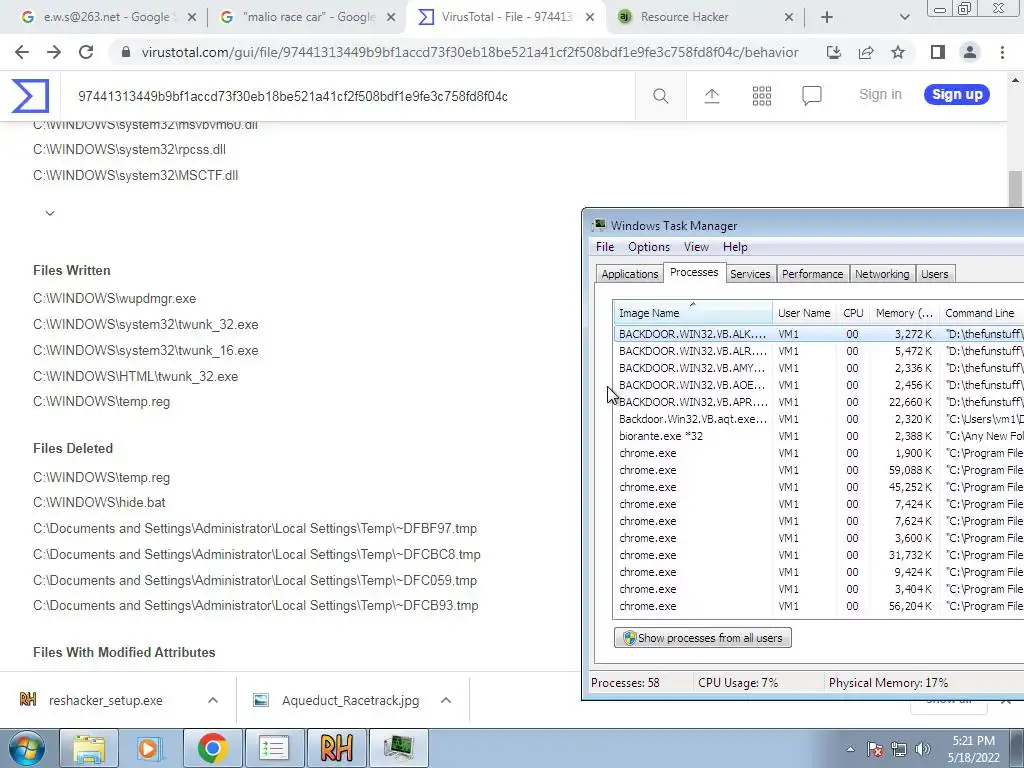
Task: Sort processes by Memory column
Action: pos(904,313)
